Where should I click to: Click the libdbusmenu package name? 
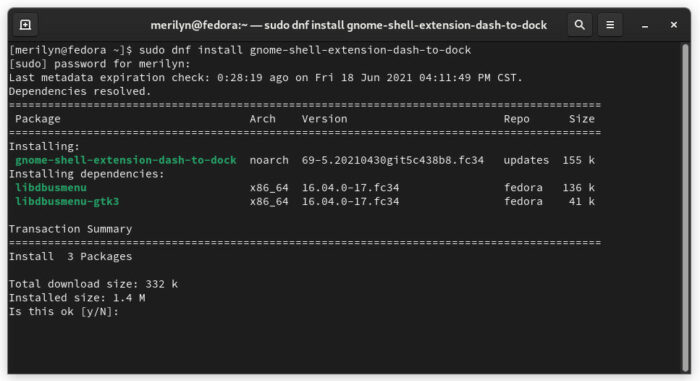point(51,188)
